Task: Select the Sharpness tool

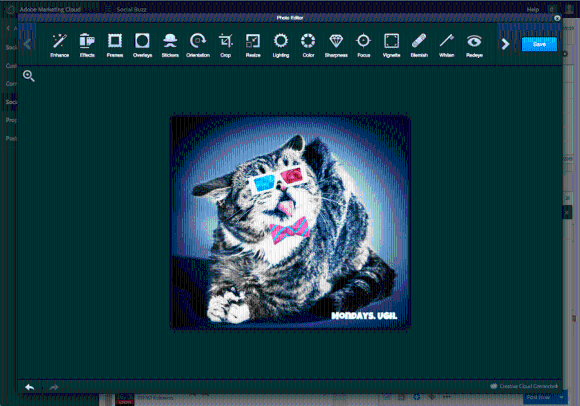Action: [336, 45]
